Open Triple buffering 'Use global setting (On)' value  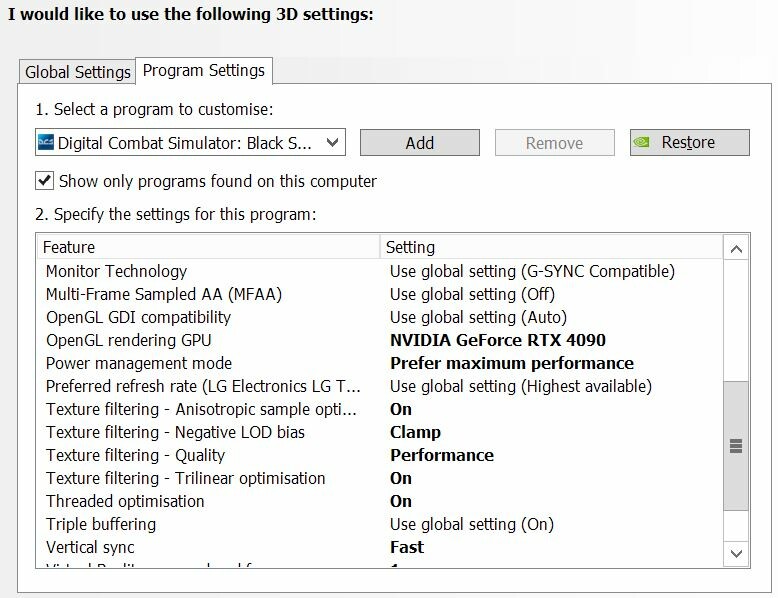click(x=472, y=524)
